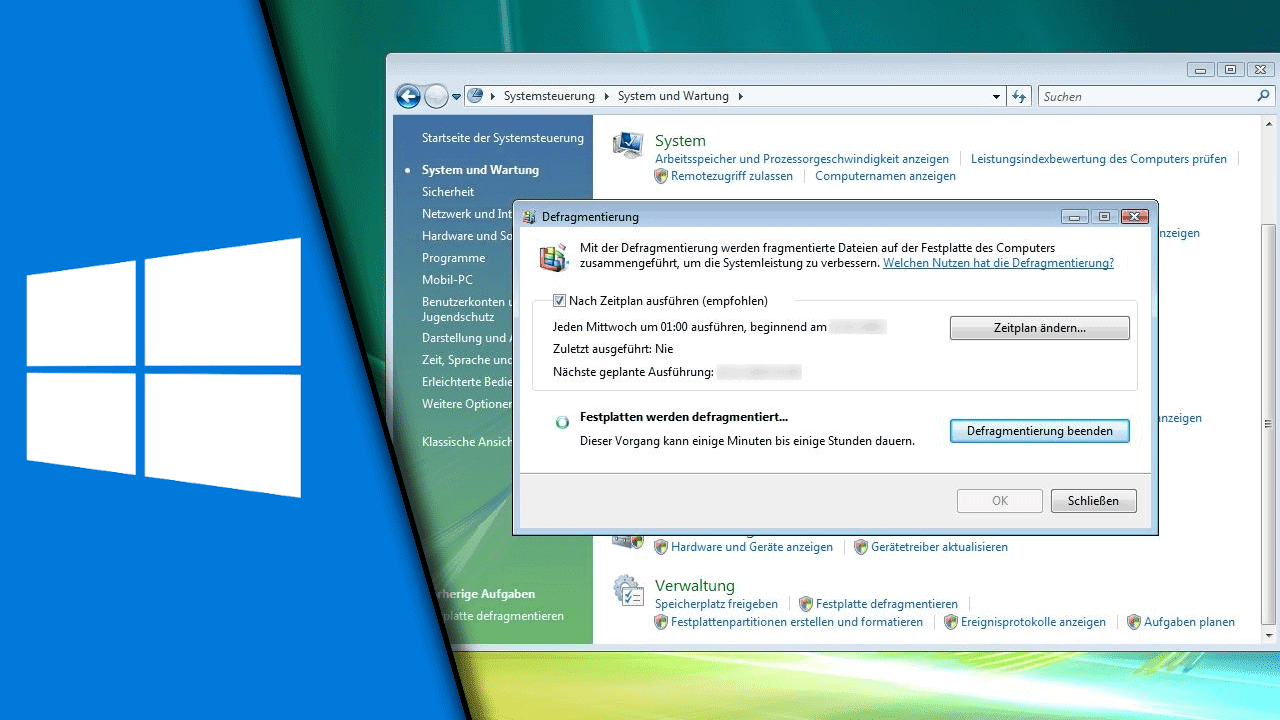The height and width of the screenshot is (720, 1280).
Task: Click shield icon beside Festplatte defragmentieren
Action: pyautogui.click(x=806, y=604)
